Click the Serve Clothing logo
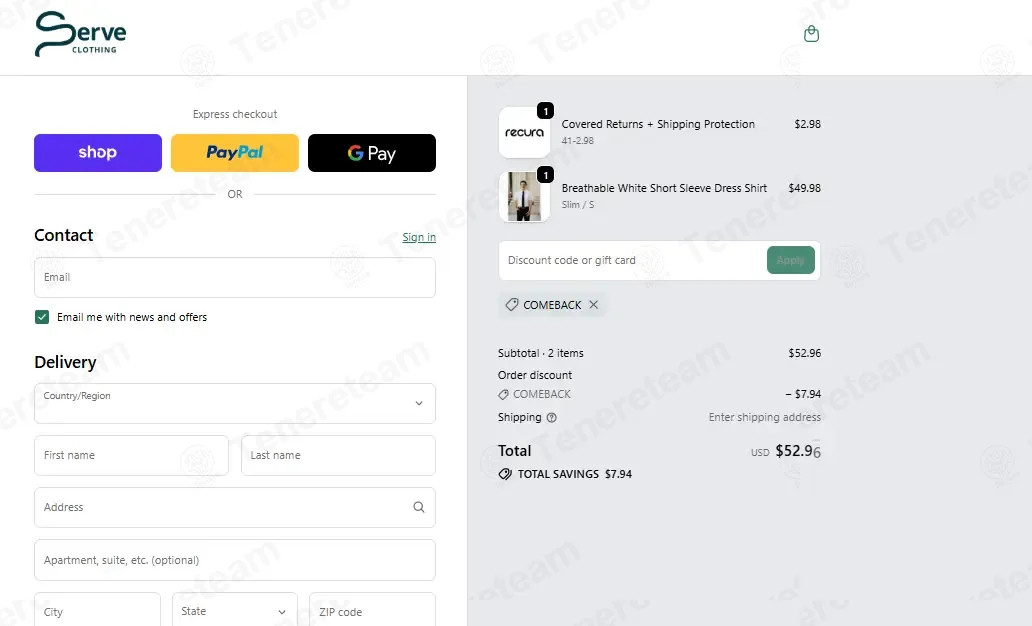The width and height of the screenshot is (1032, 626). tap(80, 34)
